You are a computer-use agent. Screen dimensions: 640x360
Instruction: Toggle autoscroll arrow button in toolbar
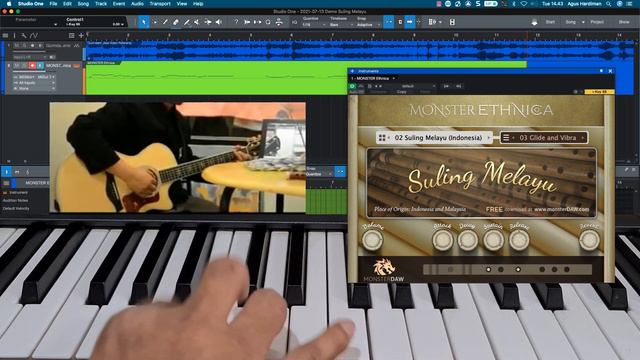410,22
